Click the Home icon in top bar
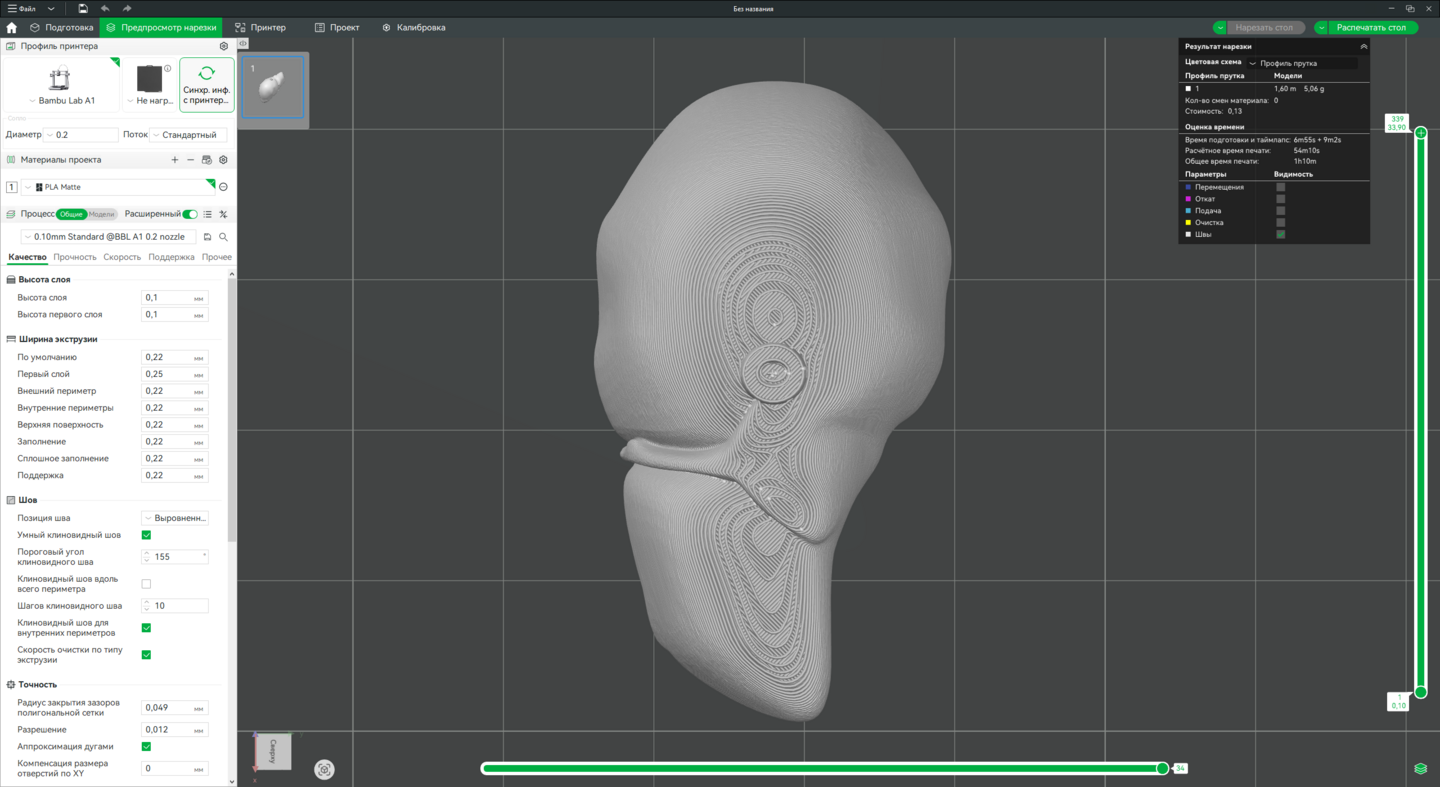 click(12, 28)
